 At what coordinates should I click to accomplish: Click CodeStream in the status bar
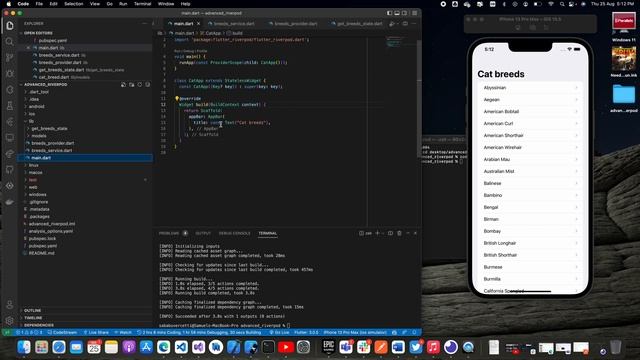click(x=62, y=332)
